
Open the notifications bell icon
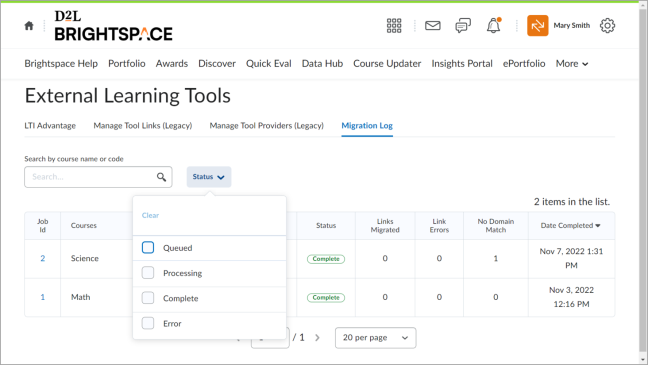point(493,26)
